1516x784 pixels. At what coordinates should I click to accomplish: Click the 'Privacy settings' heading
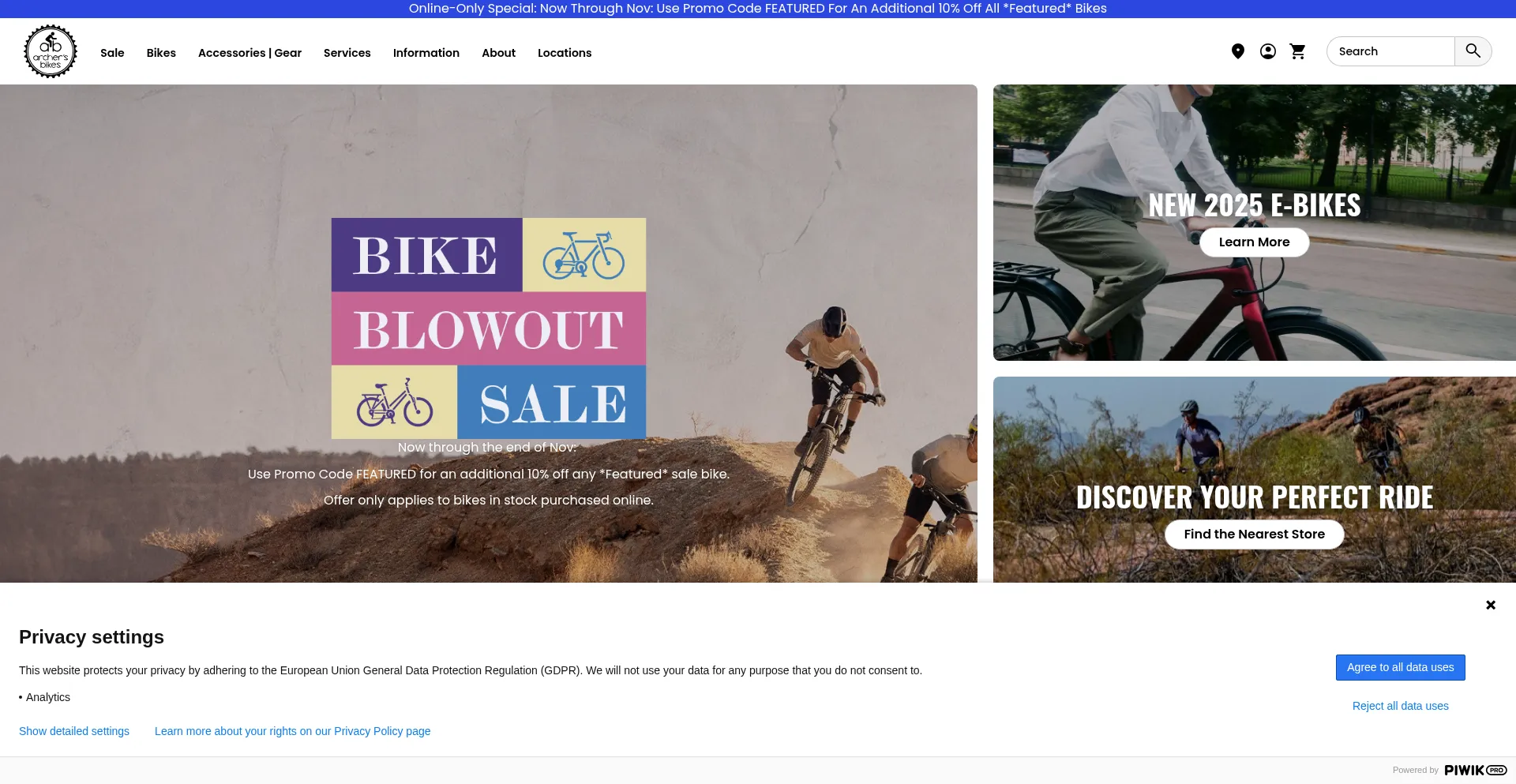coord(92,637)
